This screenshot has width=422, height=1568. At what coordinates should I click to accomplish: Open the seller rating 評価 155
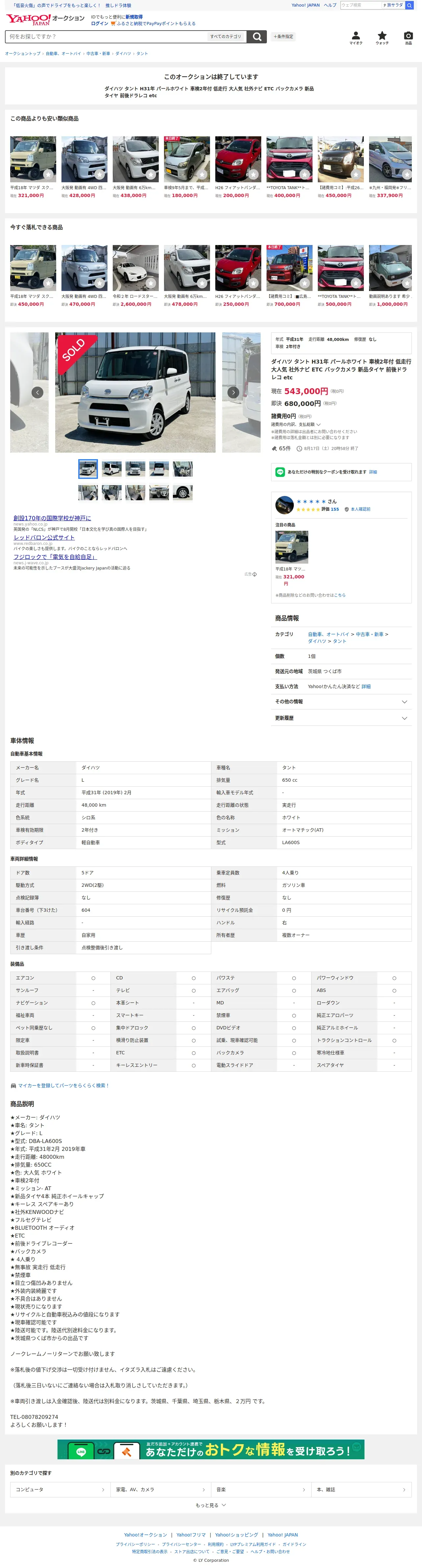pyautogui.click(x=330, y=509)
